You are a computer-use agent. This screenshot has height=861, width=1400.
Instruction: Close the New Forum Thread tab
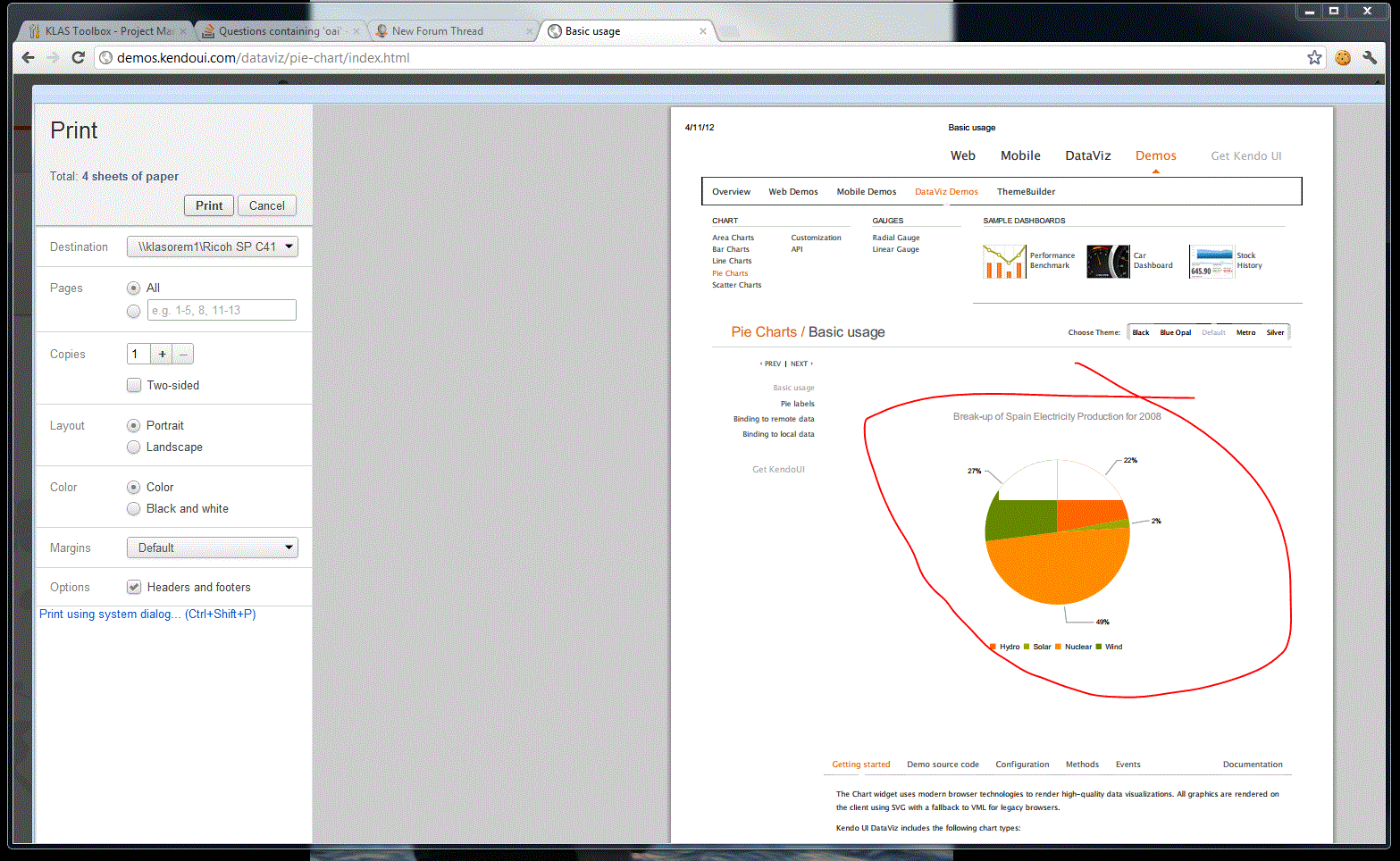529,31
